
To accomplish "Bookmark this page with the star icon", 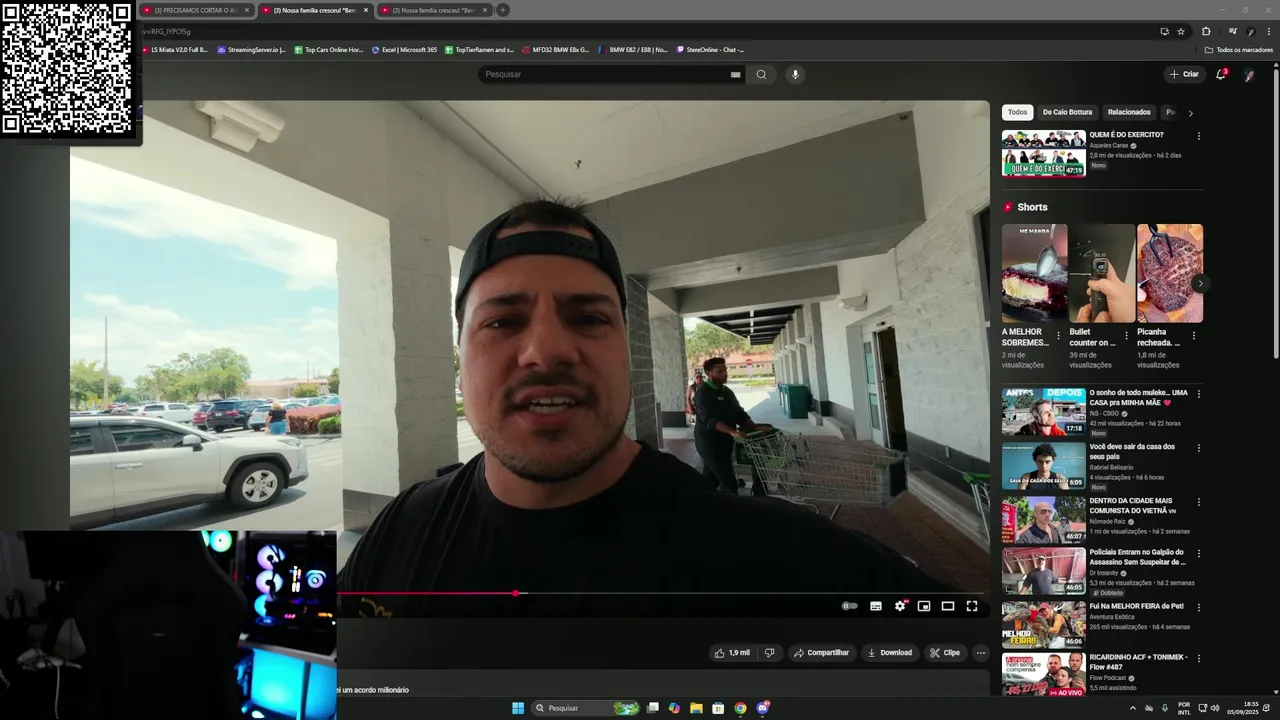I will (x=1181, y=31).
